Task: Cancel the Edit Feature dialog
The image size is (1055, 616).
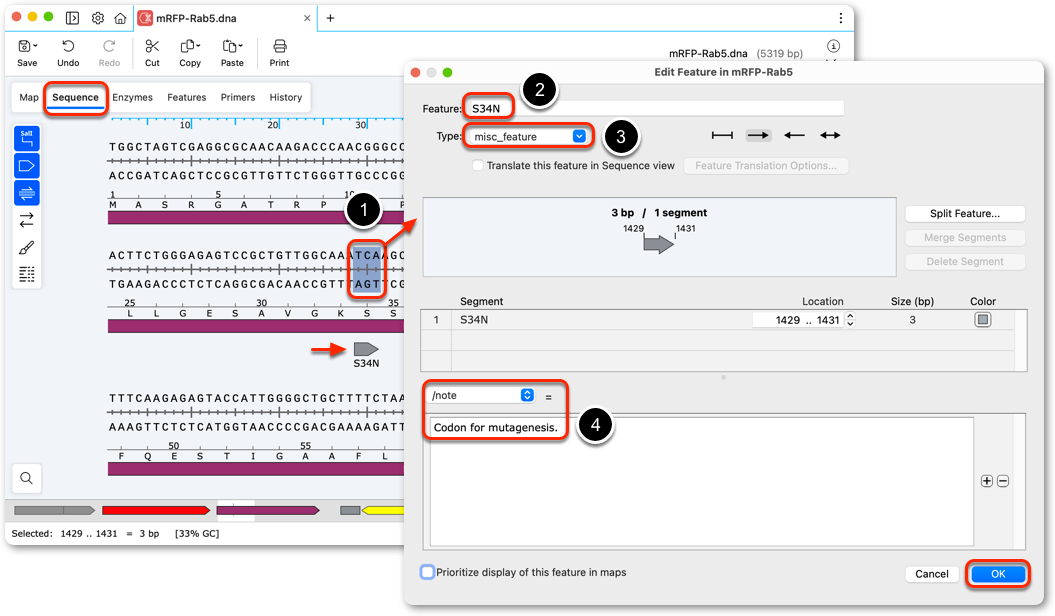Action: coord(931,574)
